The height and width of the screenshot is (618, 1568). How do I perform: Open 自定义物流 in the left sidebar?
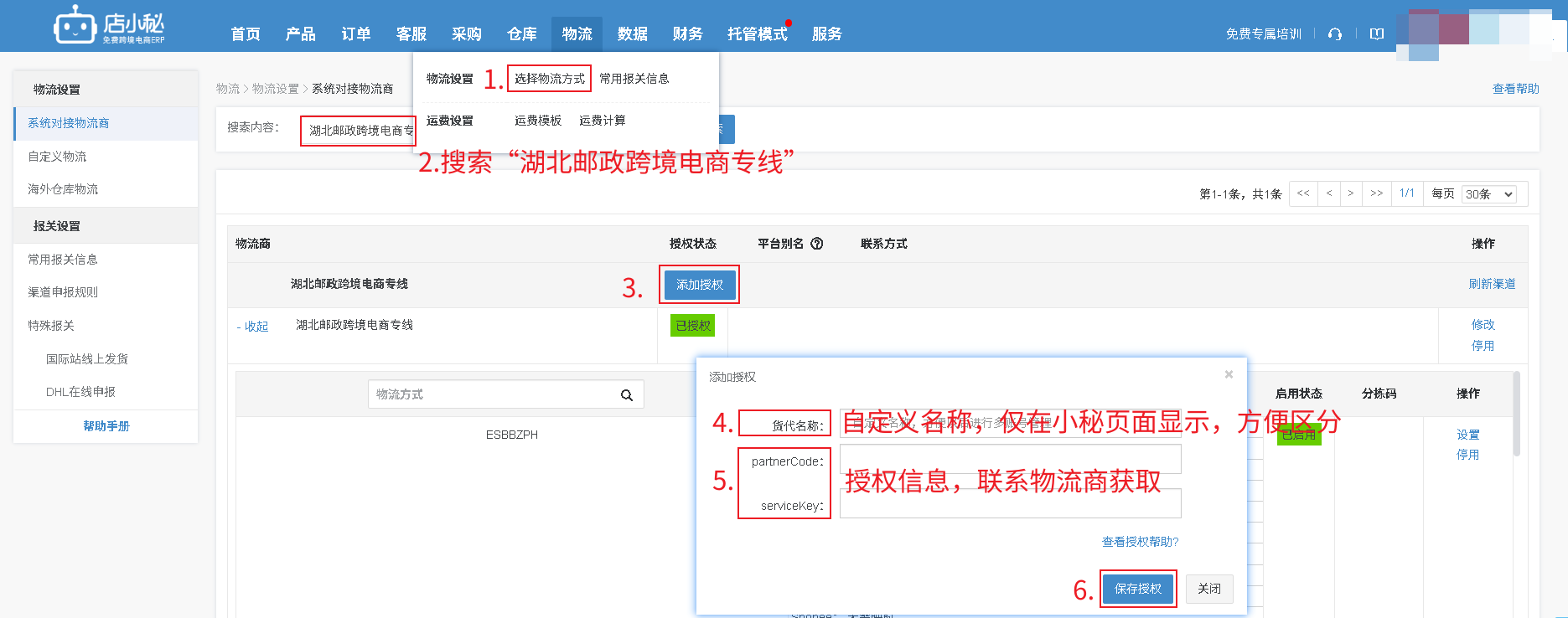(x=57, y=157)
